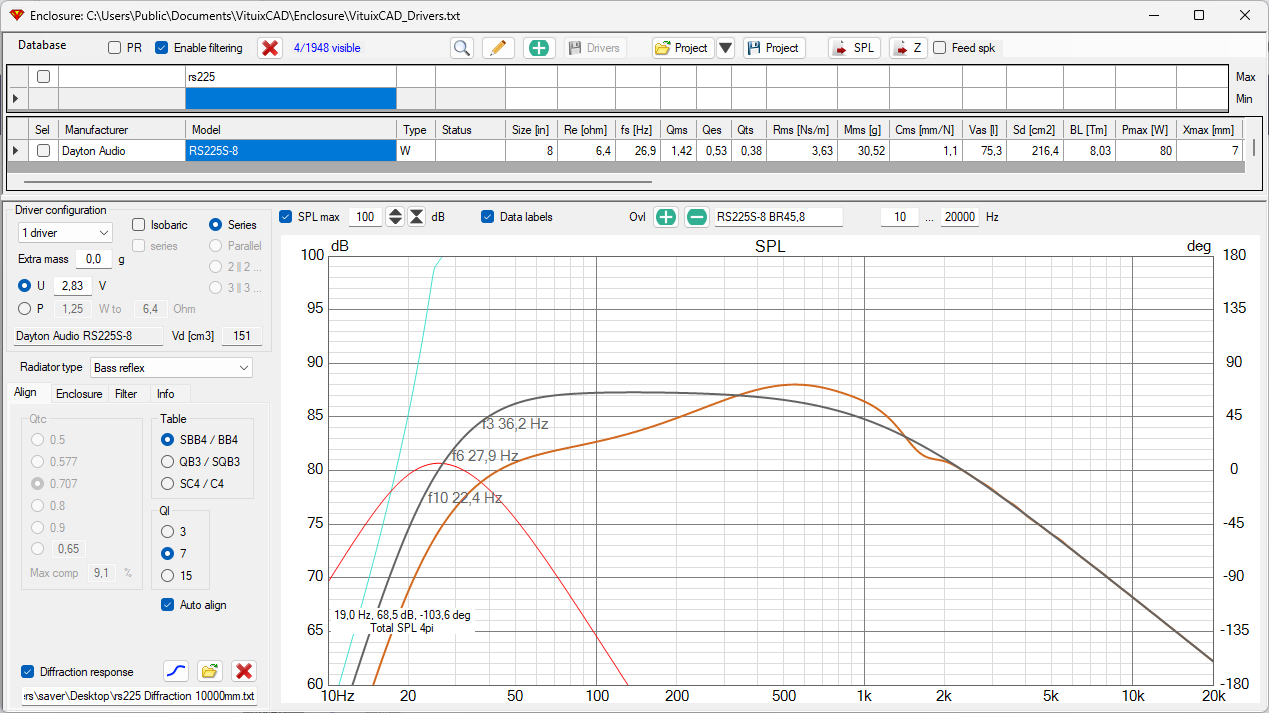Open the 1 driver count dropdown
This screenshot has width=1269, height=713.
coord(65,232)
